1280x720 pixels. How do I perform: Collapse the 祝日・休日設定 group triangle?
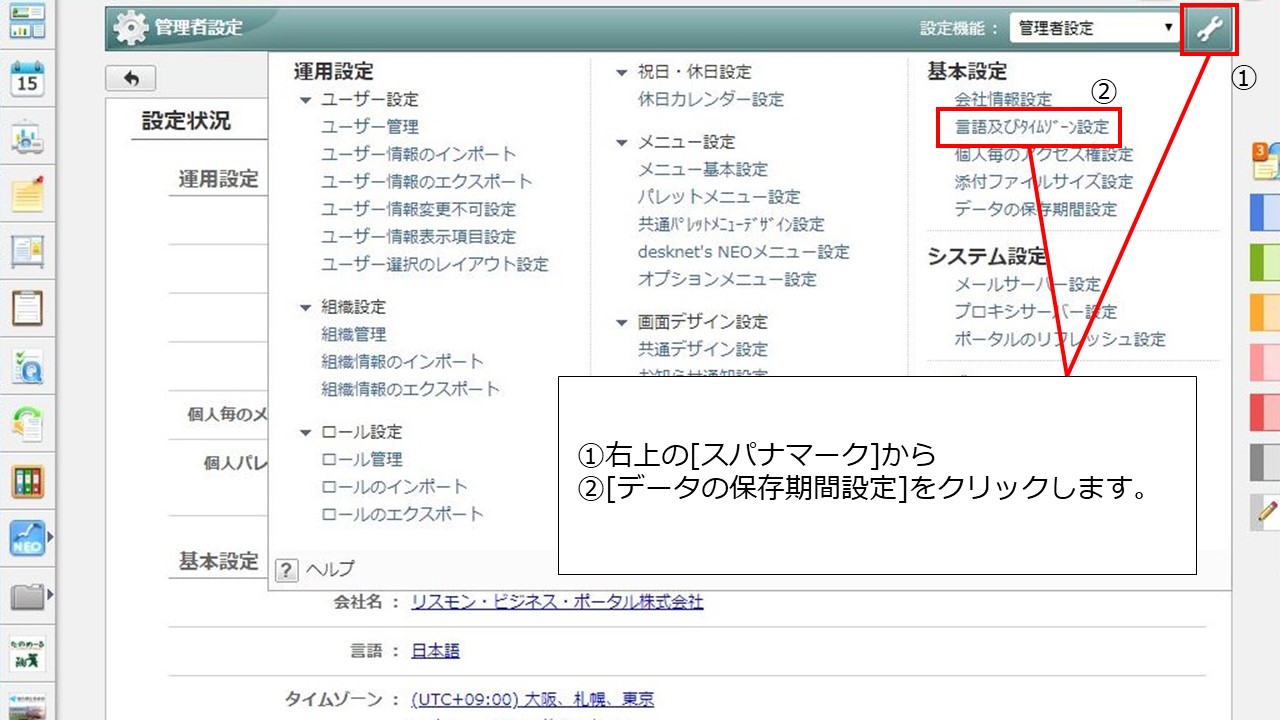click(x=622, y=72)
